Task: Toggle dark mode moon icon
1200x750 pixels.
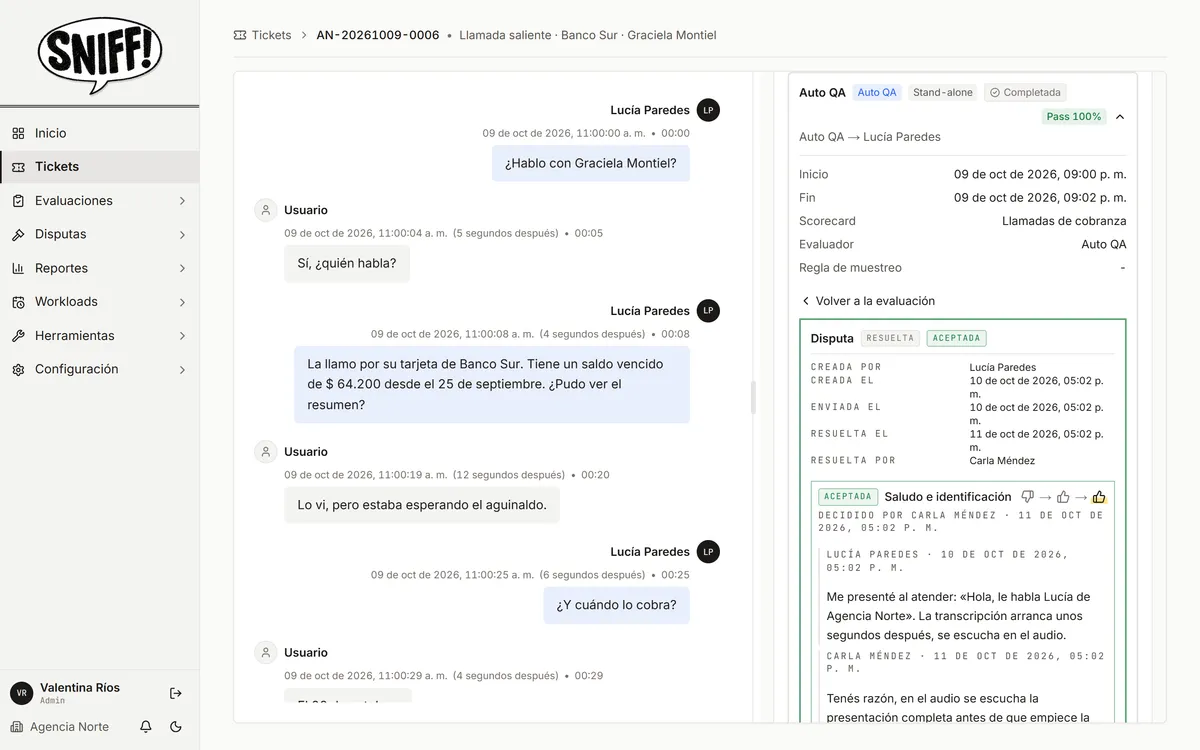Action: coord(176,727)
